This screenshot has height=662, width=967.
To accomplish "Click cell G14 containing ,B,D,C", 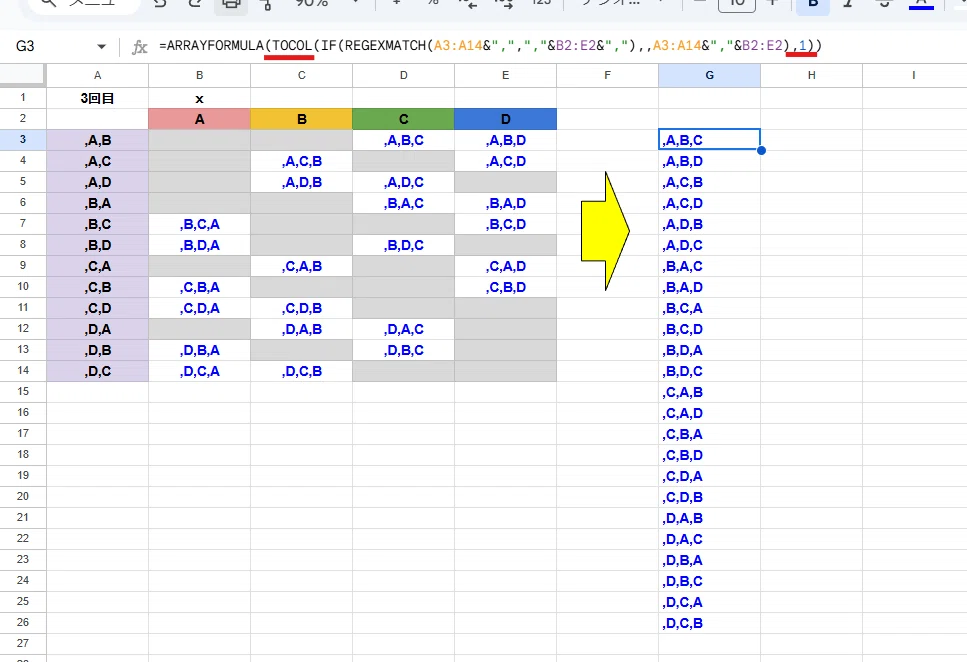I will click(709, 371).
